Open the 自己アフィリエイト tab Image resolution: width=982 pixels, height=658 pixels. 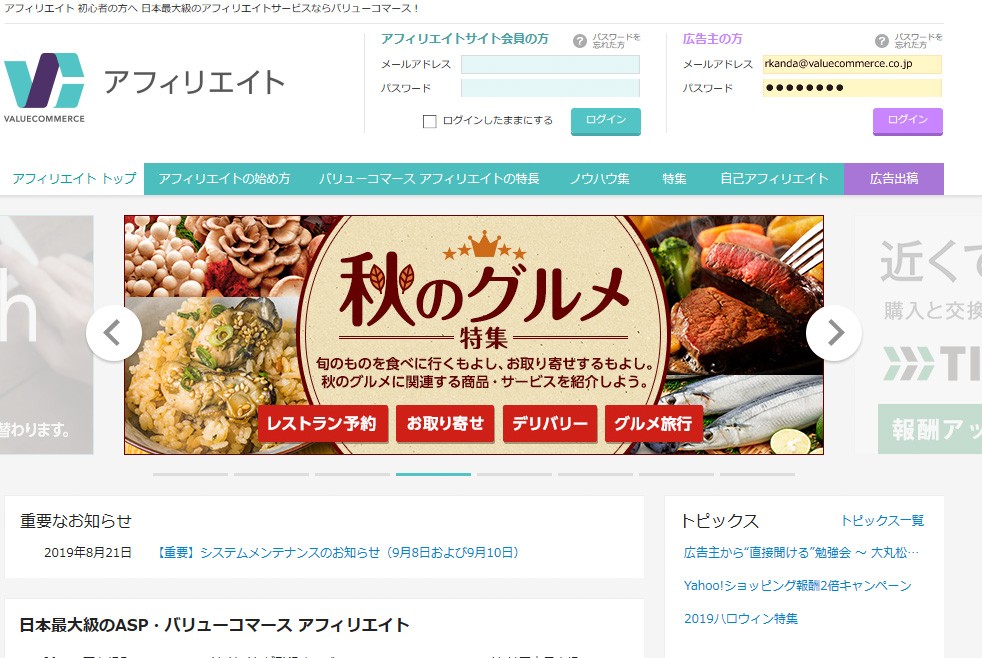coord(774,179)
